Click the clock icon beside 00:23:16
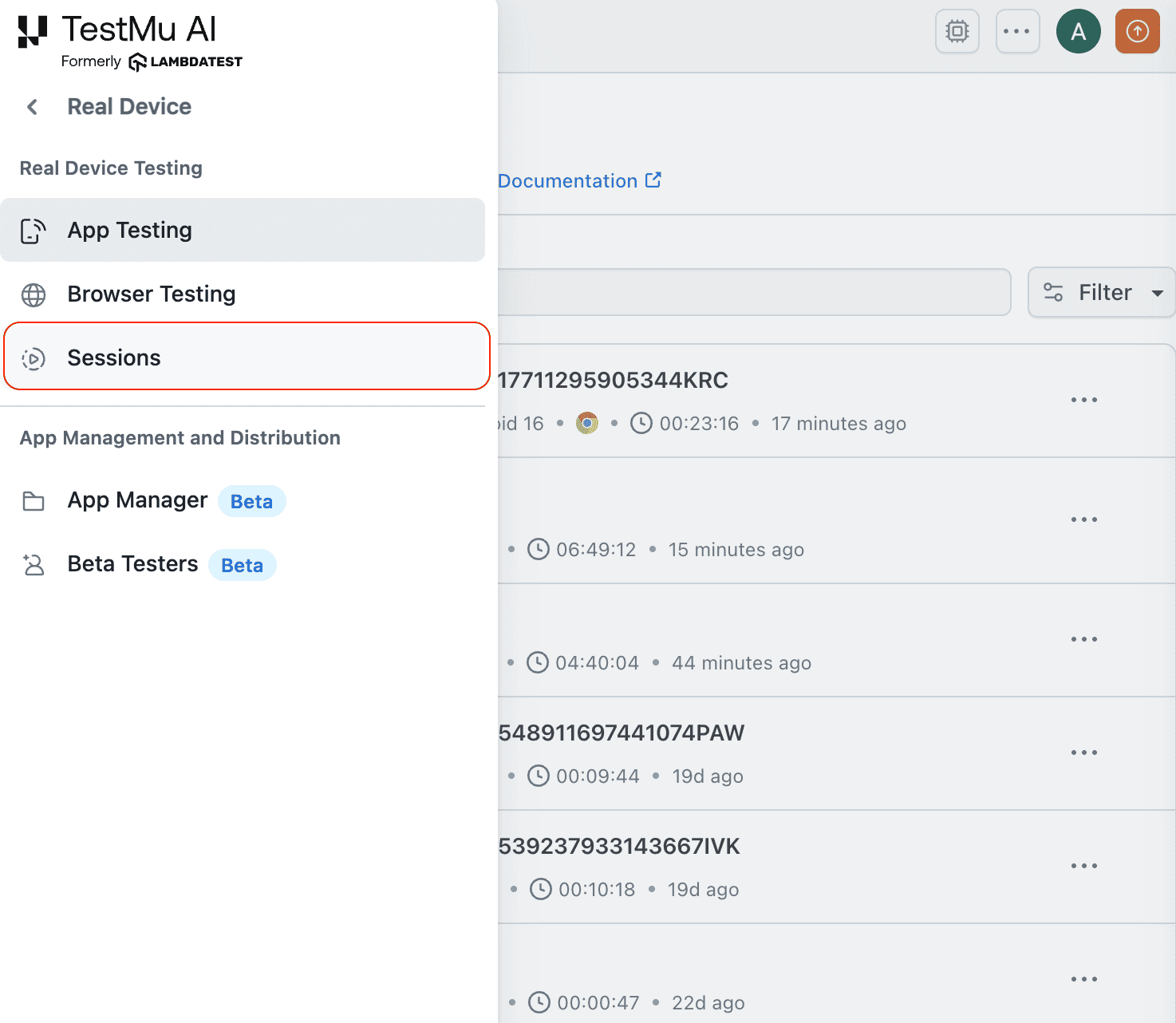 pos(641,423)
